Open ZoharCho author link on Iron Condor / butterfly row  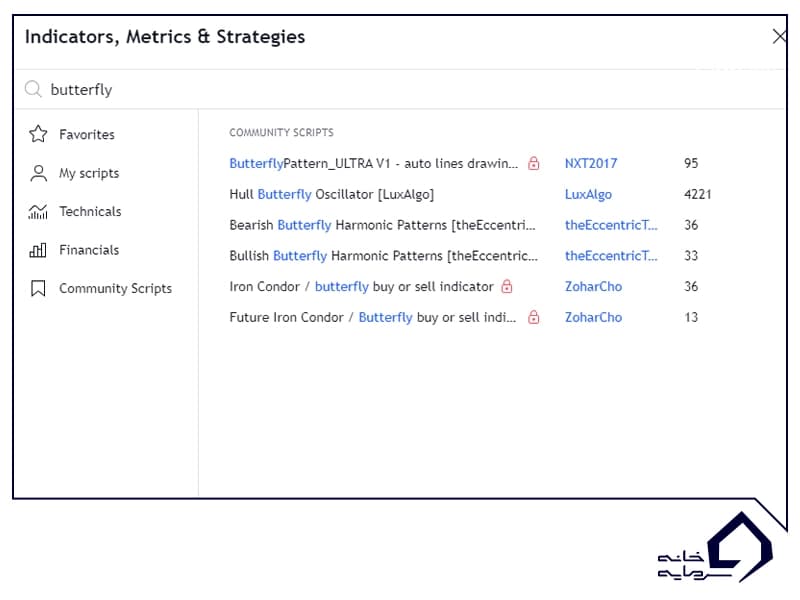coord(593,286)
